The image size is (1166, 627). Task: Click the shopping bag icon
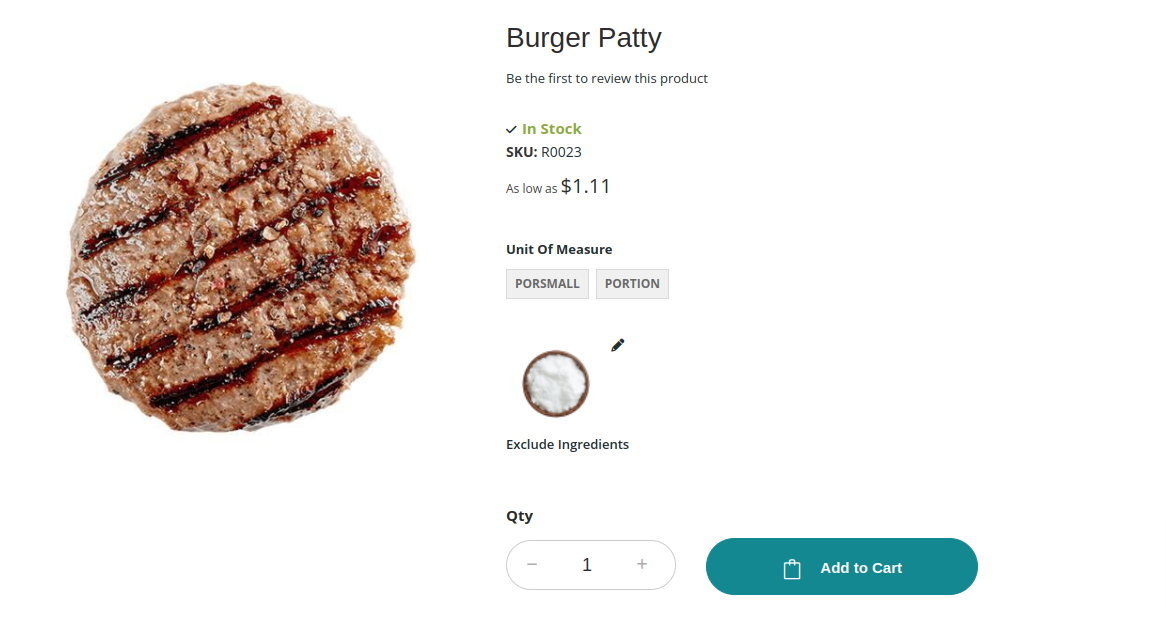[792, 568]
